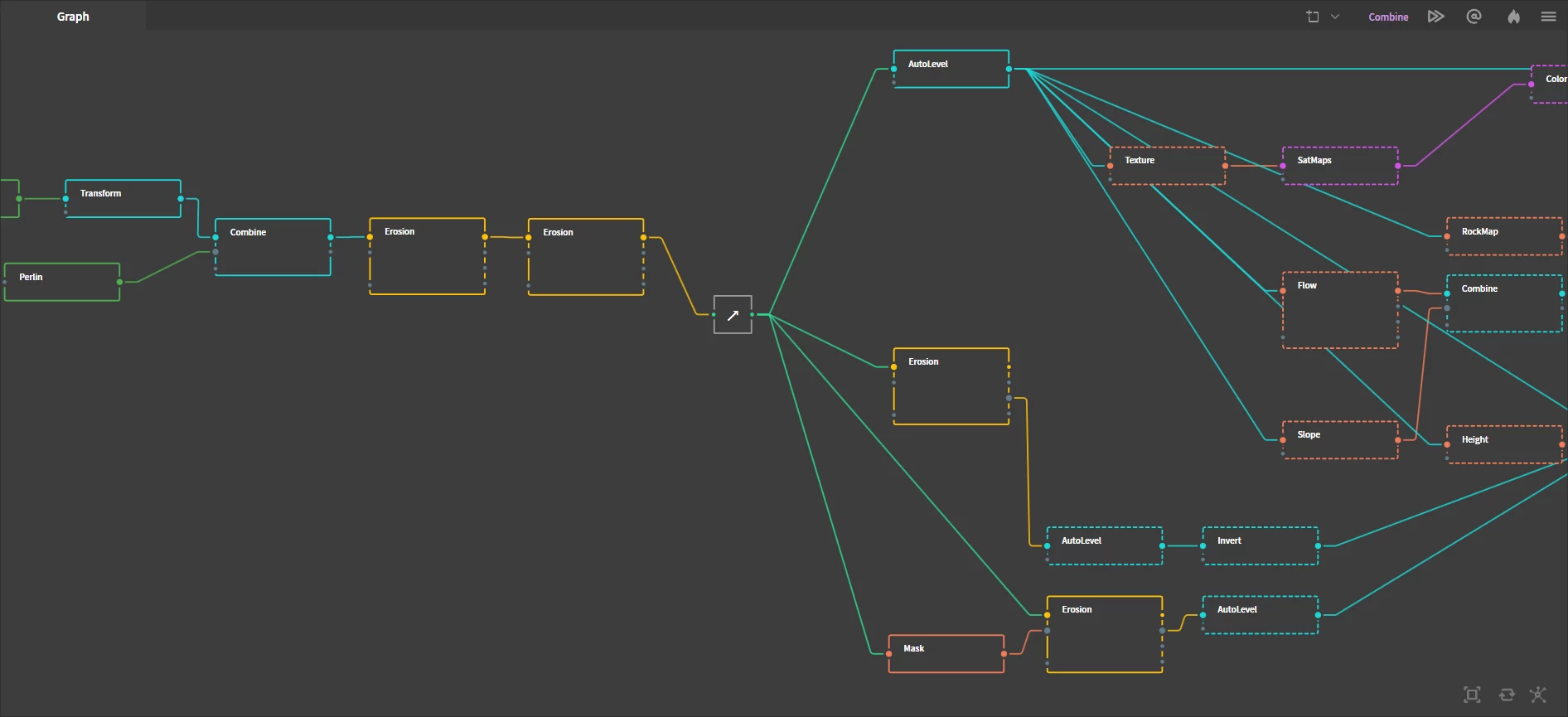Select the purple SatMaps node
This screenshot has height=717, width=1568.
(x=1340, y=166)
